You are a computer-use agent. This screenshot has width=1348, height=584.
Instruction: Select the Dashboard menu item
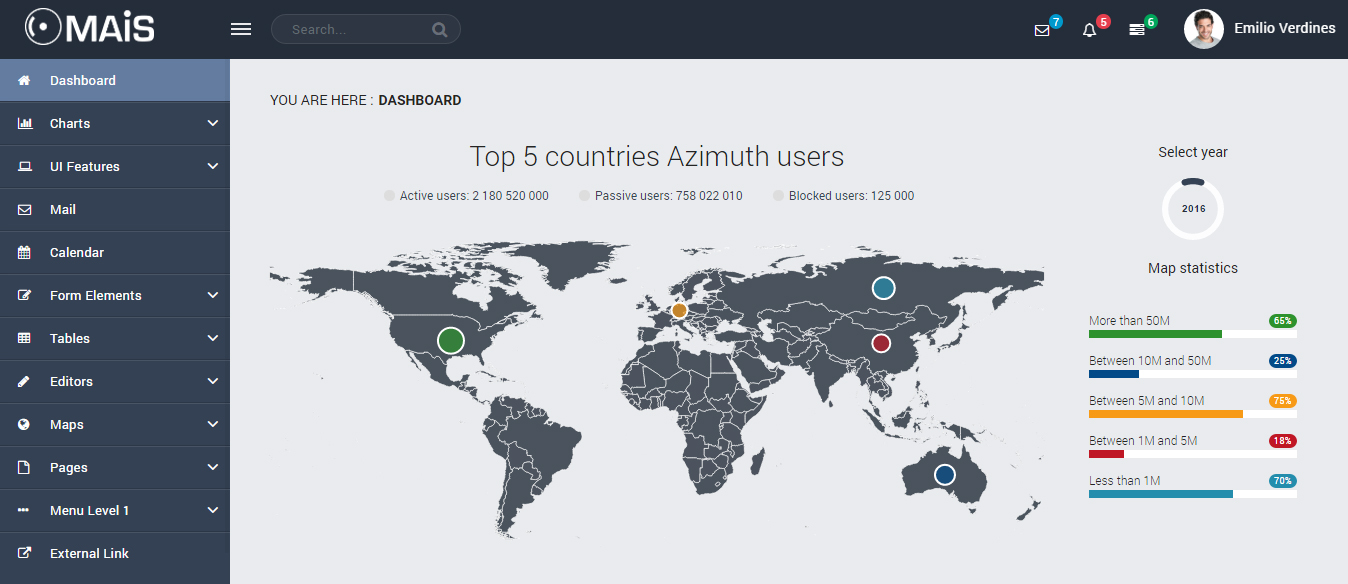[83, 81]
